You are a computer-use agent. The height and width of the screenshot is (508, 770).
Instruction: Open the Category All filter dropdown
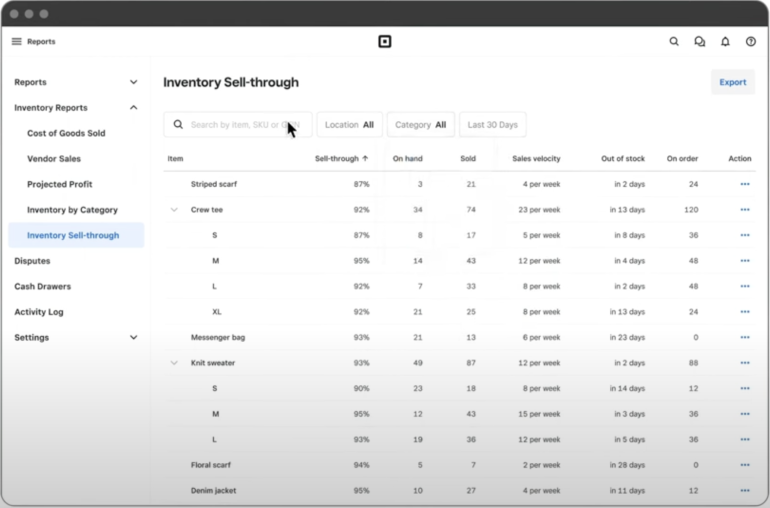tap(420, 125)
